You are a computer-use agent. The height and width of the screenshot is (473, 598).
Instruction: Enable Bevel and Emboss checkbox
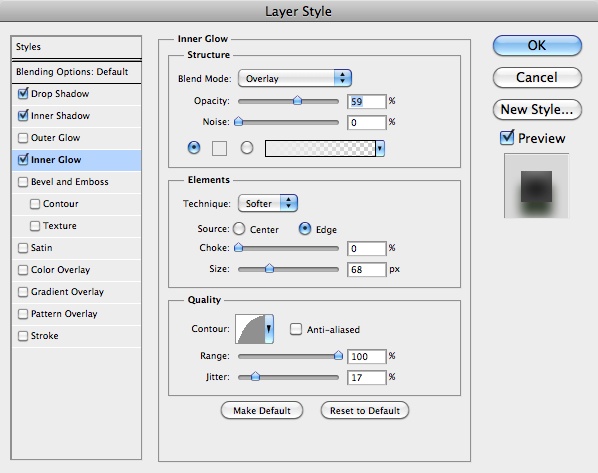point(23,182)
